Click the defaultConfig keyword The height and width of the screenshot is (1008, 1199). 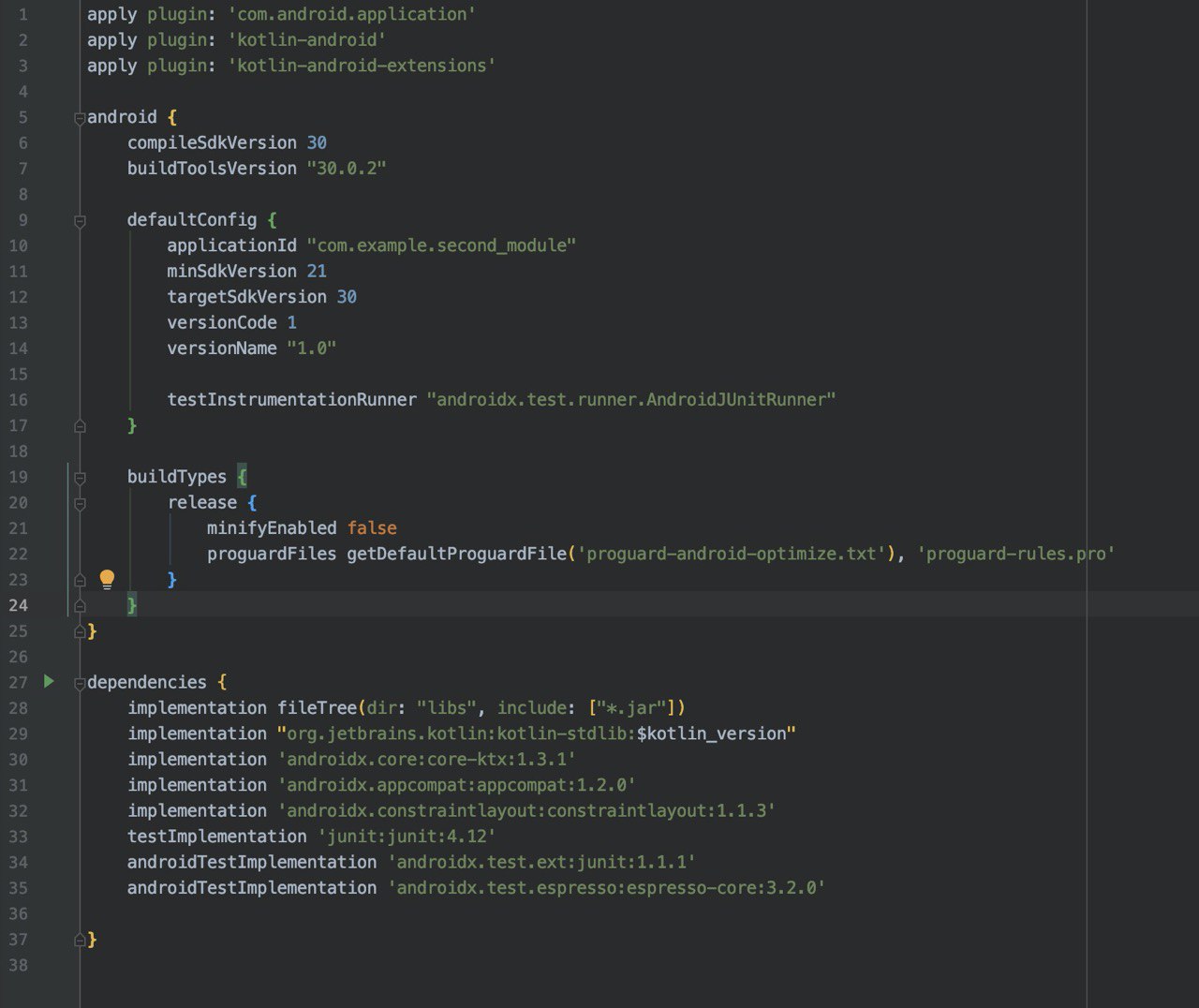pos(192,220)
